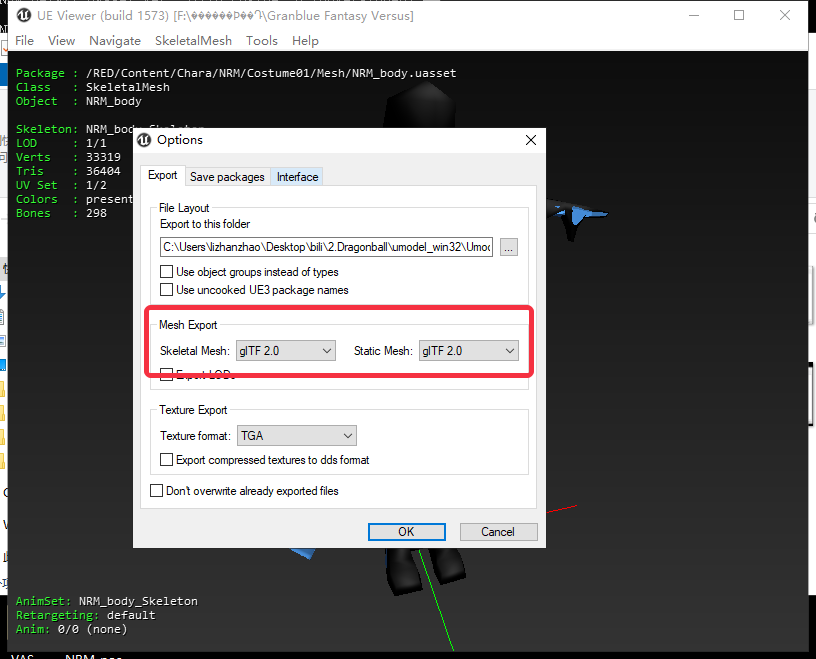Click the Options dialog Unreal logo icon
Screen dimensions: 816x659
pyautogui.click(x=144, y=140)
